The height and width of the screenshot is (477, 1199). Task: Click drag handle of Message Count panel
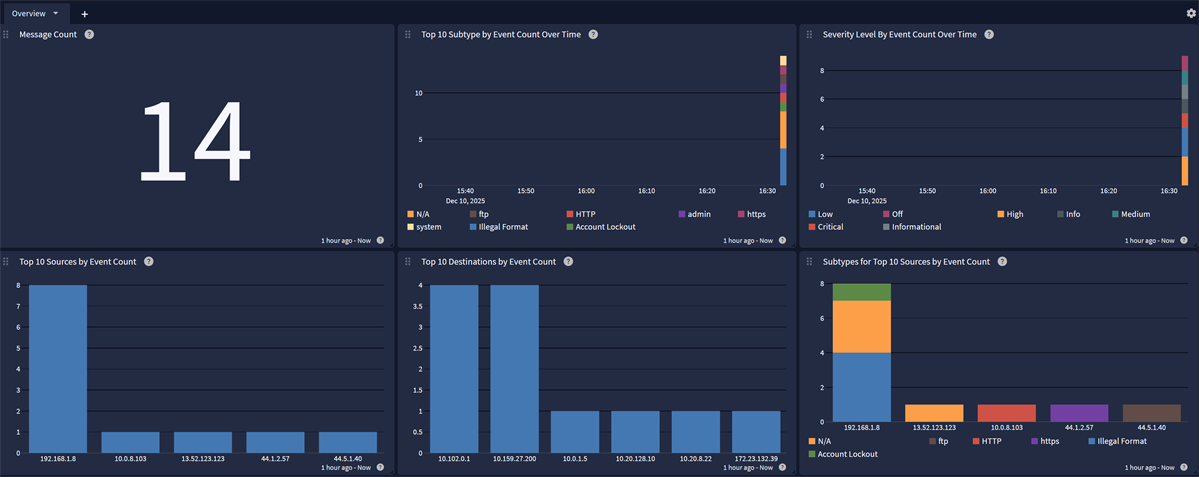[6, 34]
